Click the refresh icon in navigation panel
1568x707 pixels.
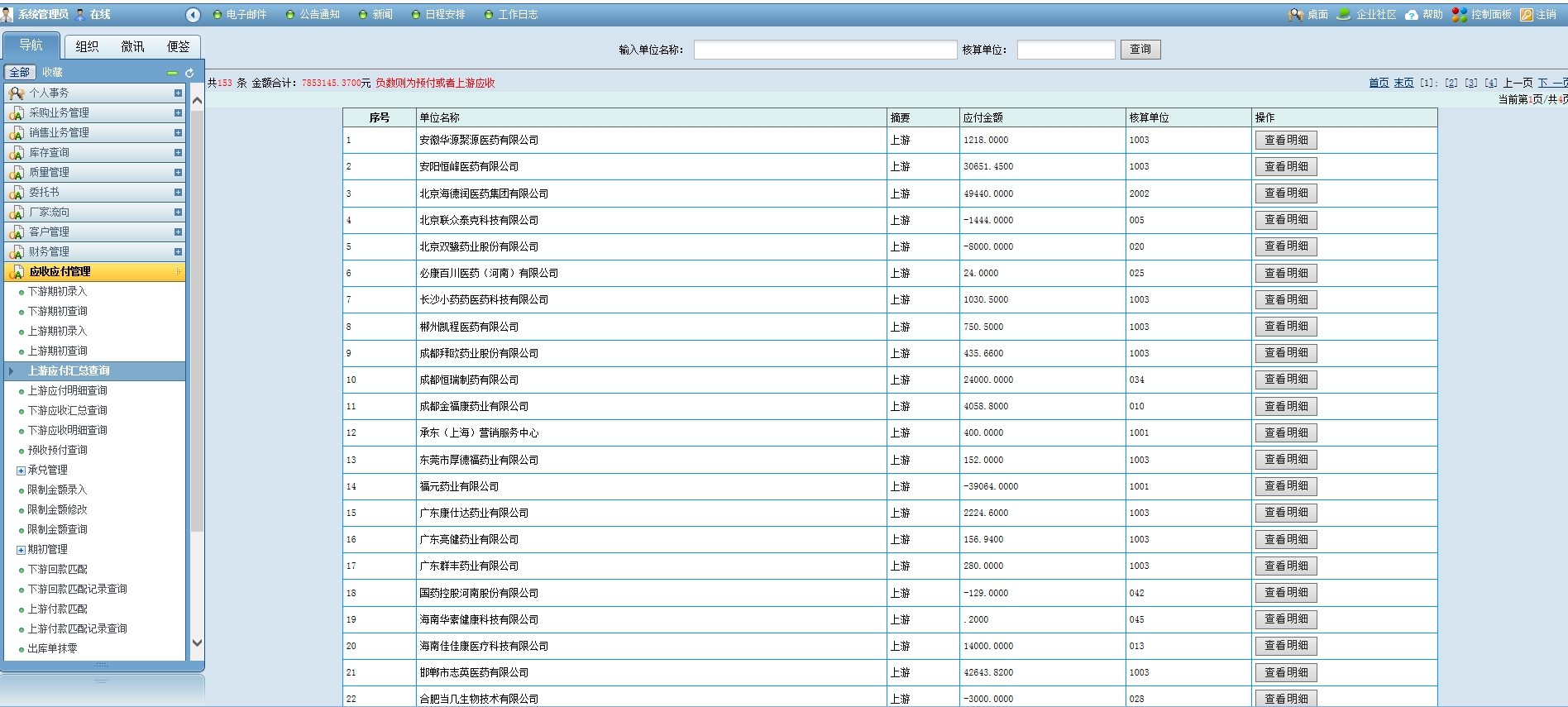[x=189, y=73]
